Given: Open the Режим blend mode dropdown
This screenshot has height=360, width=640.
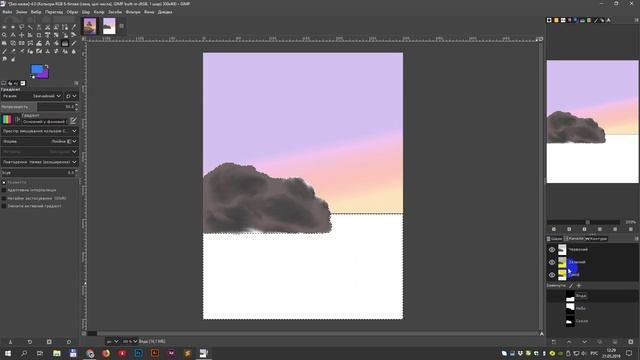Looking at the screenshot, I should click(x=32, y=96).
